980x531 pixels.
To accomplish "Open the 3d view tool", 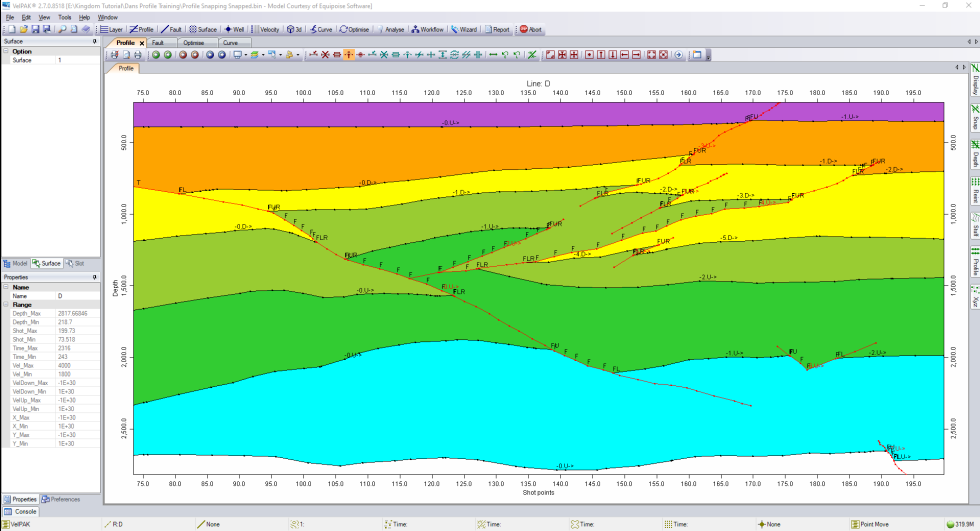I will pyautogui.click(x=294, y=29).
